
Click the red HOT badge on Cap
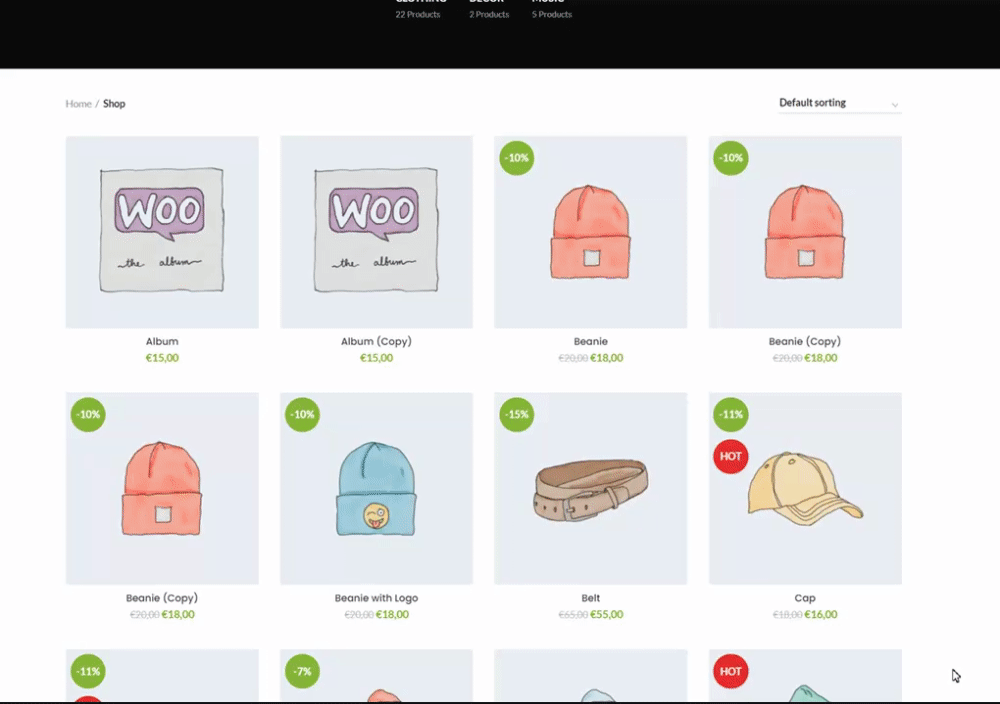click(731, 456)
